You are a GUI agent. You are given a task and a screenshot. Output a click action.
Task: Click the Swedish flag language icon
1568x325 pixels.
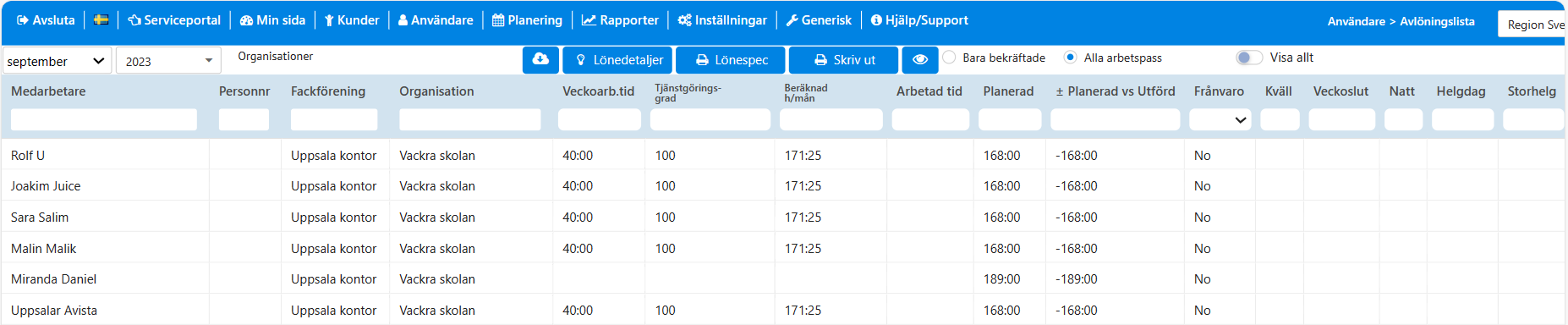pyautogui.click(x=101, y=20)
